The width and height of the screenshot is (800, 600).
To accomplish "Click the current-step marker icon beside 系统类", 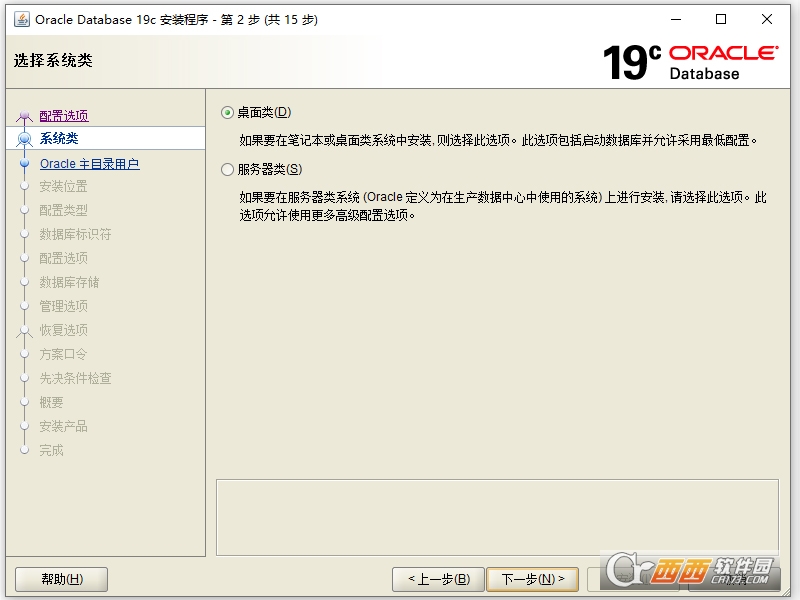I will (24, 138).
